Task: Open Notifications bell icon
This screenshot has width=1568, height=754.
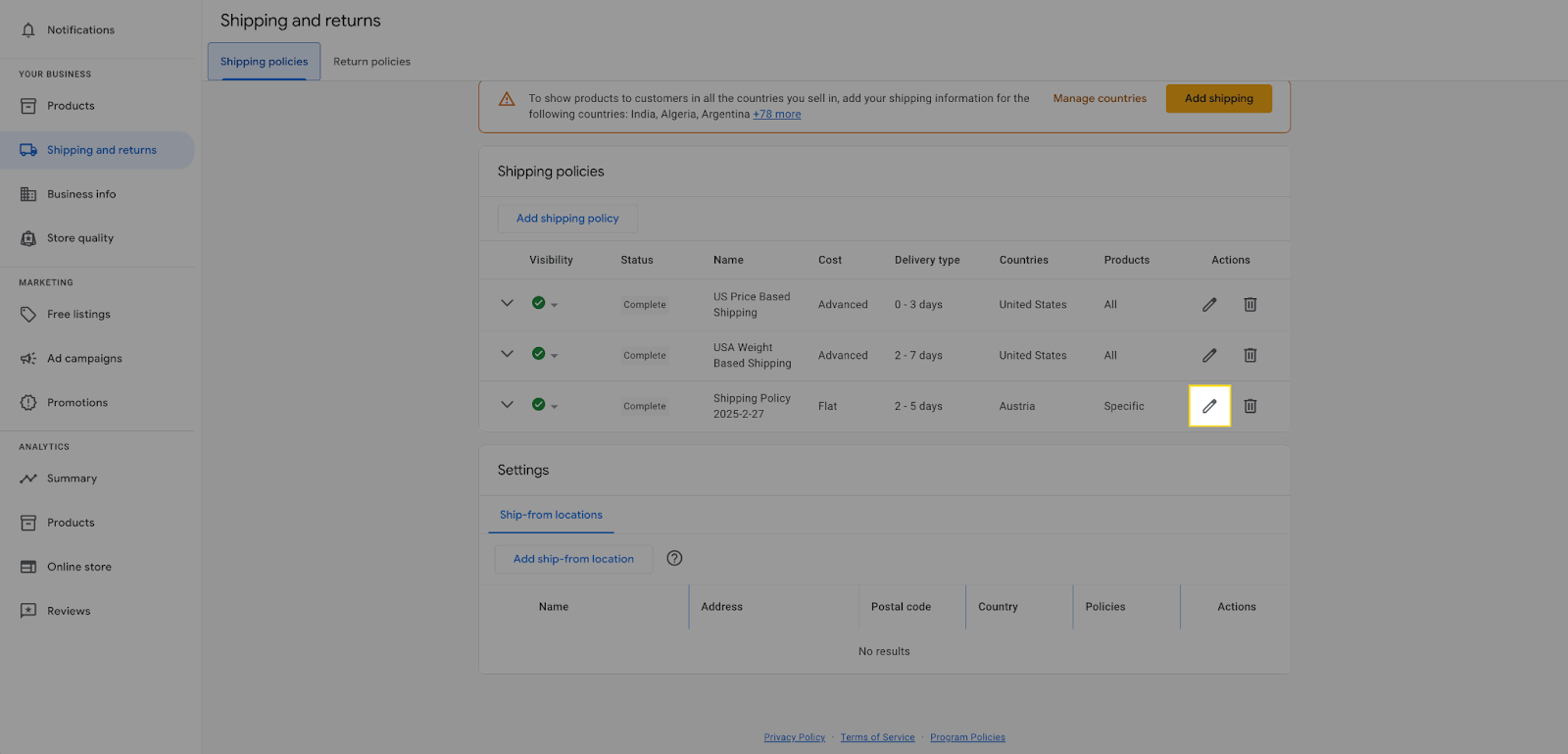Action: pos(28,30)
